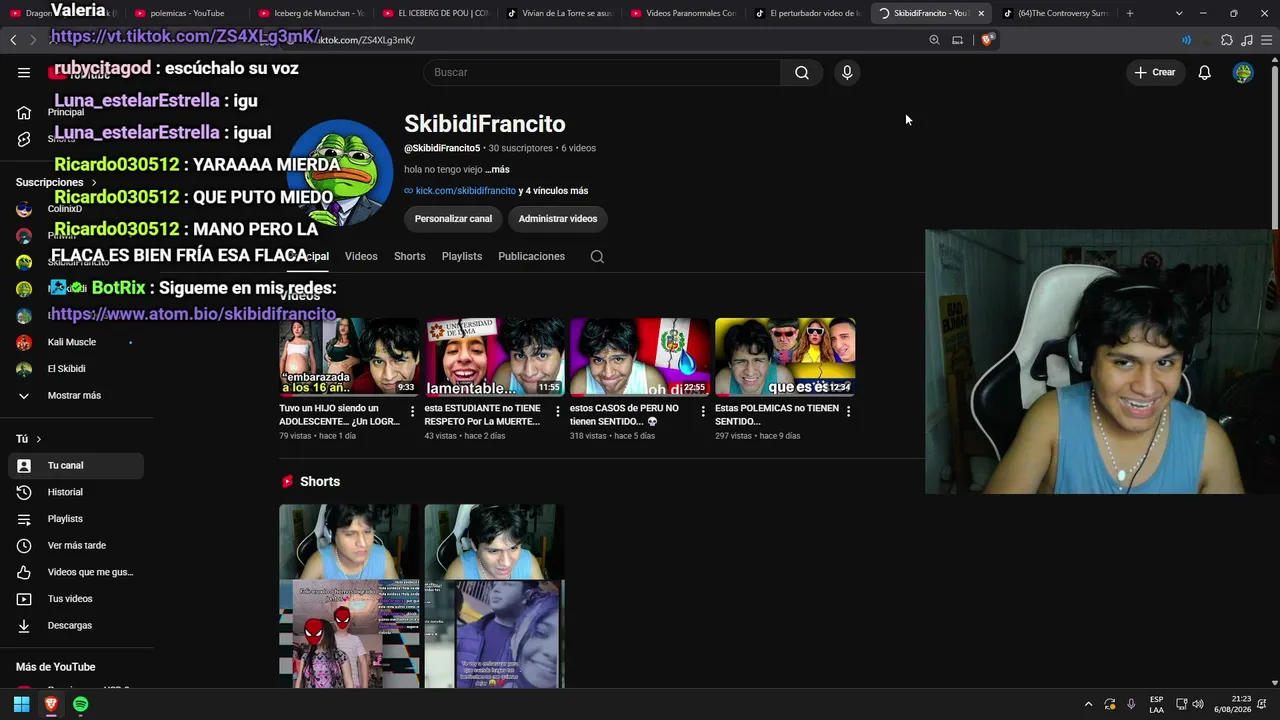Click the Brave Shields lion icon

[988, 40]
